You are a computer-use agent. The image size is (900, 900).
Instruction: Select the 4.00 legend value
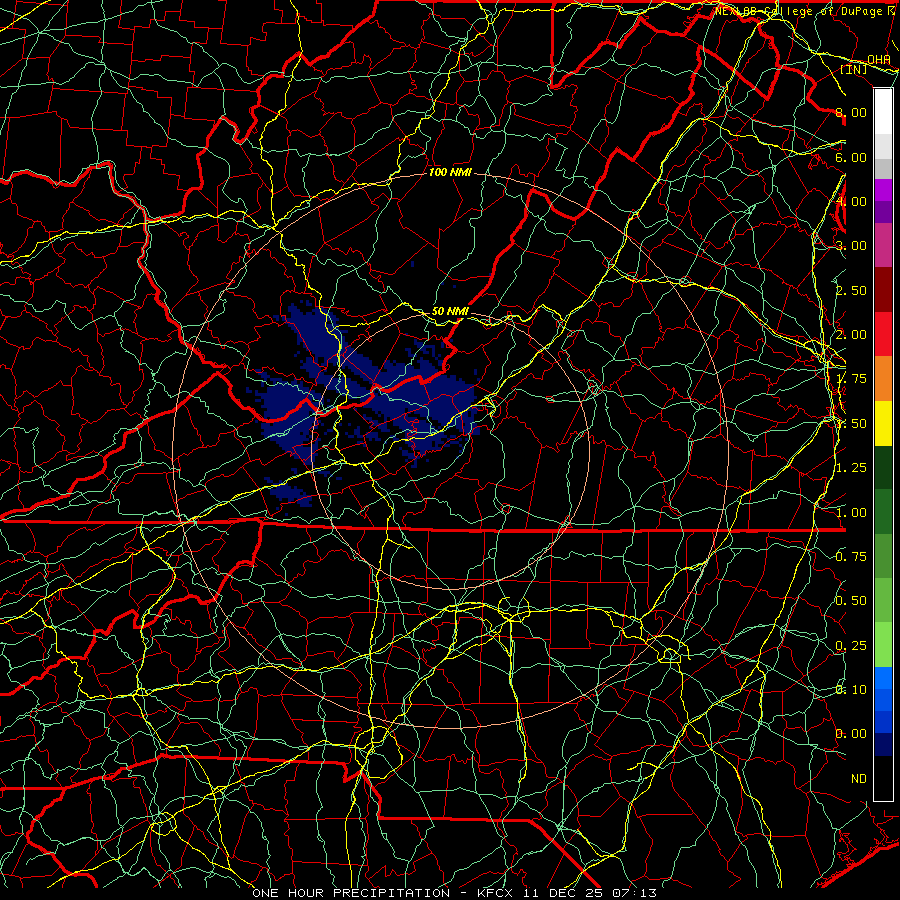(x=851, y=201)
